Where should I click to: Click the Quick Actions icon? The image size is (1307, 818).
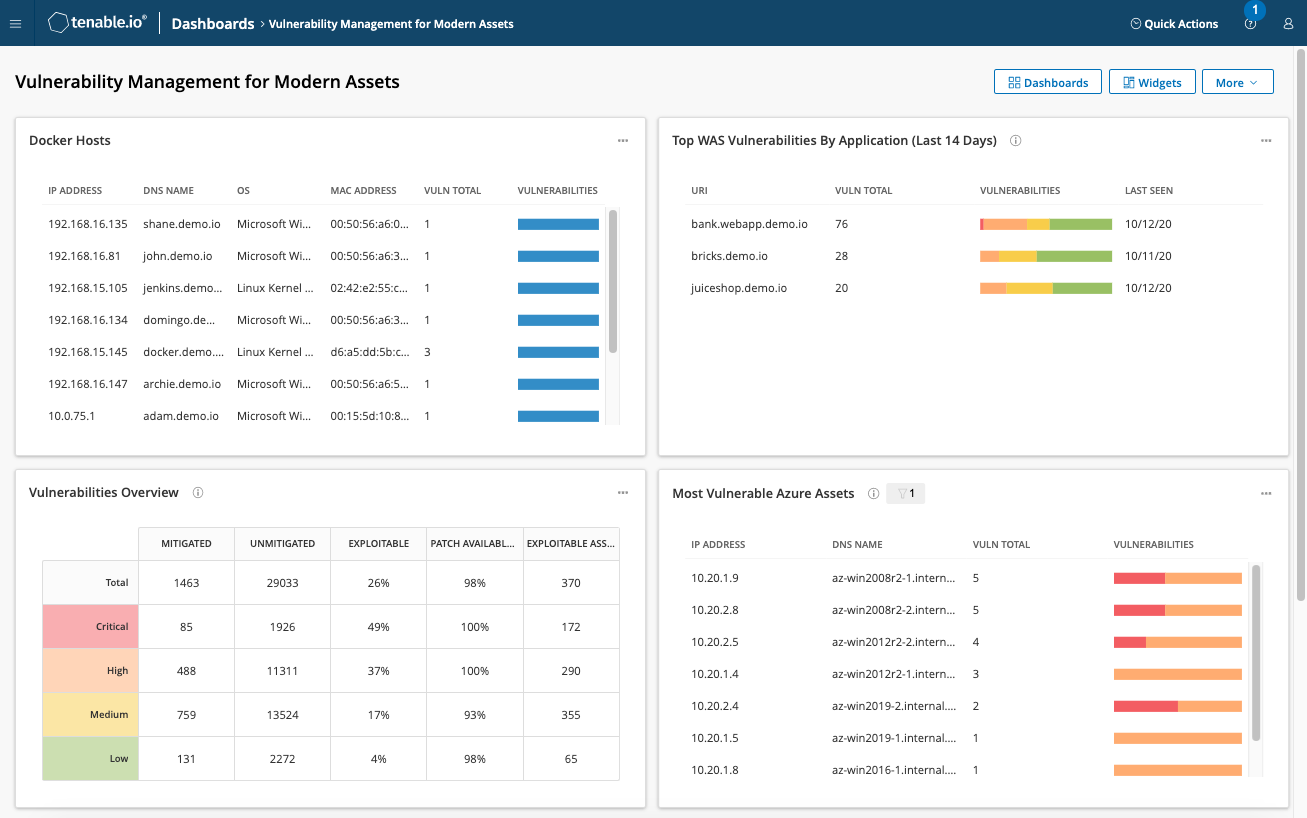(x=1174, y=23)
